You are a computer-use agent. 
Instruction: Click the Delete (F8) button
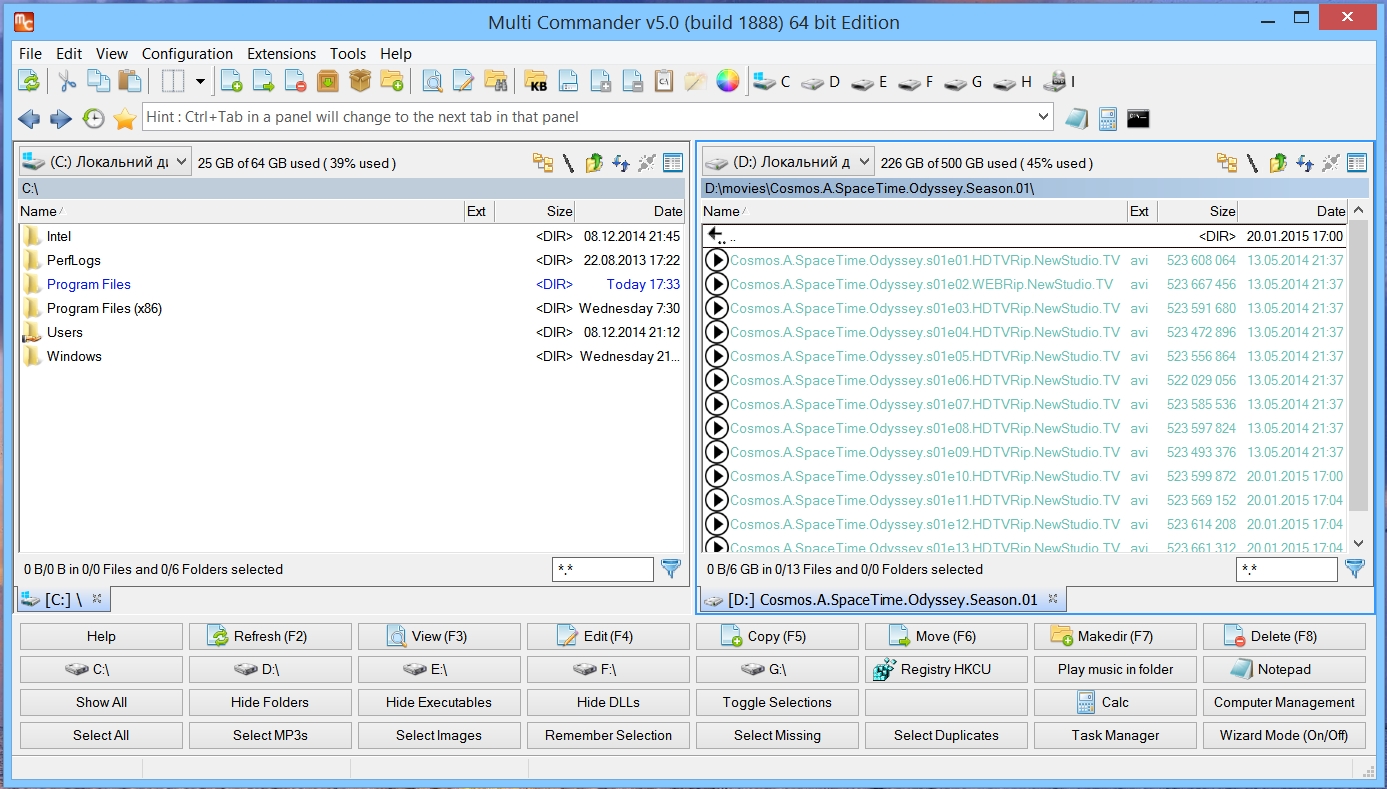pyautogui.click(x=1284, y=636)
